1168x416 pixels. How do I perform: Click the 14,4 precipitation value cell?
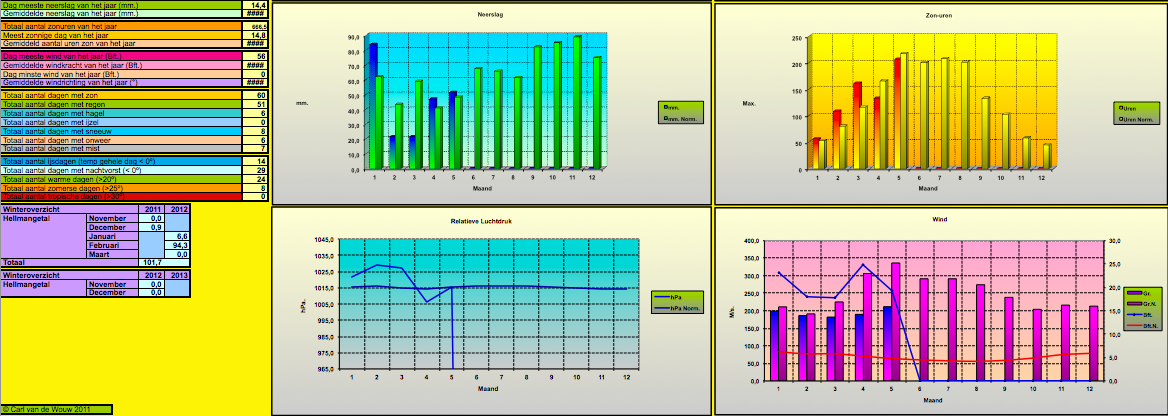point(256,4)
